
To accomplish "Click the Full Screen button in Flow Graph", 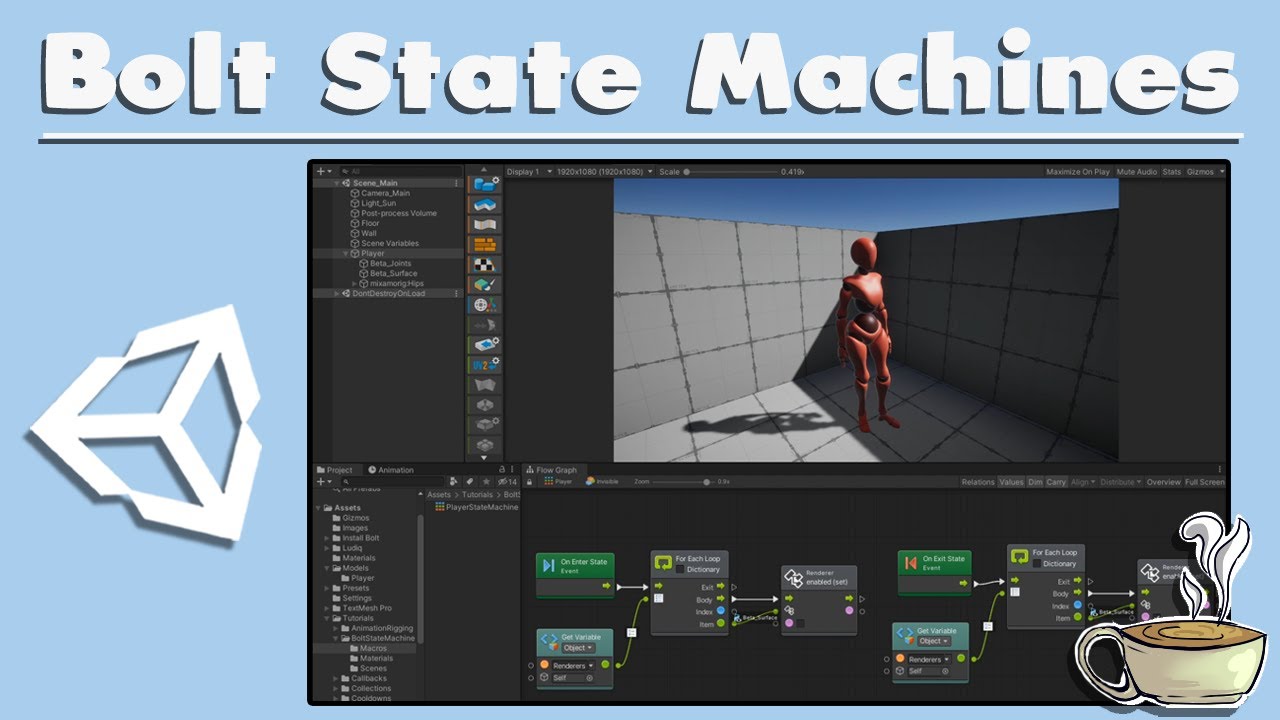I will tap(1205, 482).
